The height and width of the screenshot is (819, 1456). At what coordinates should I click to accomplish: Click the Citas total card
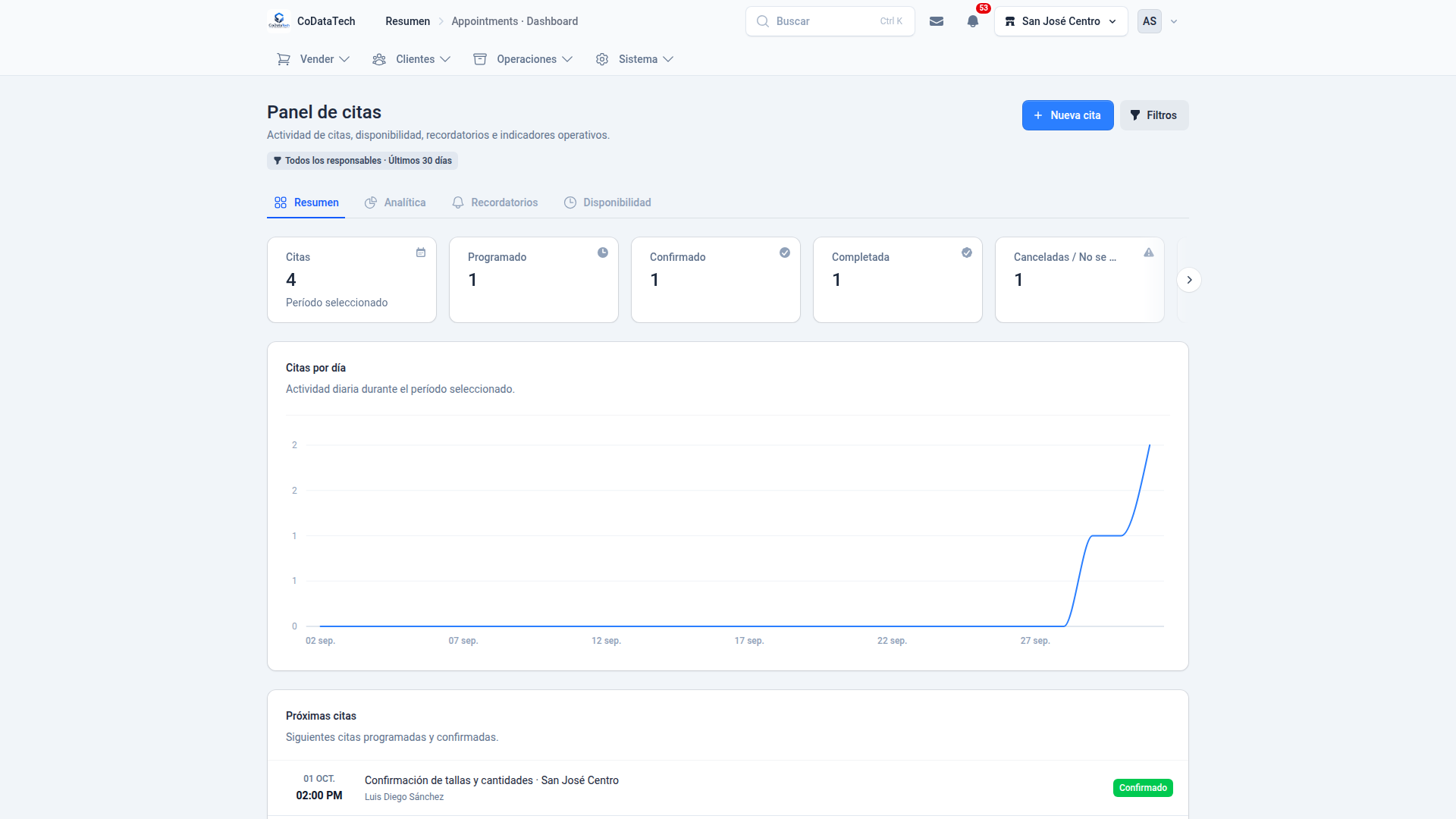click(352, 280)
